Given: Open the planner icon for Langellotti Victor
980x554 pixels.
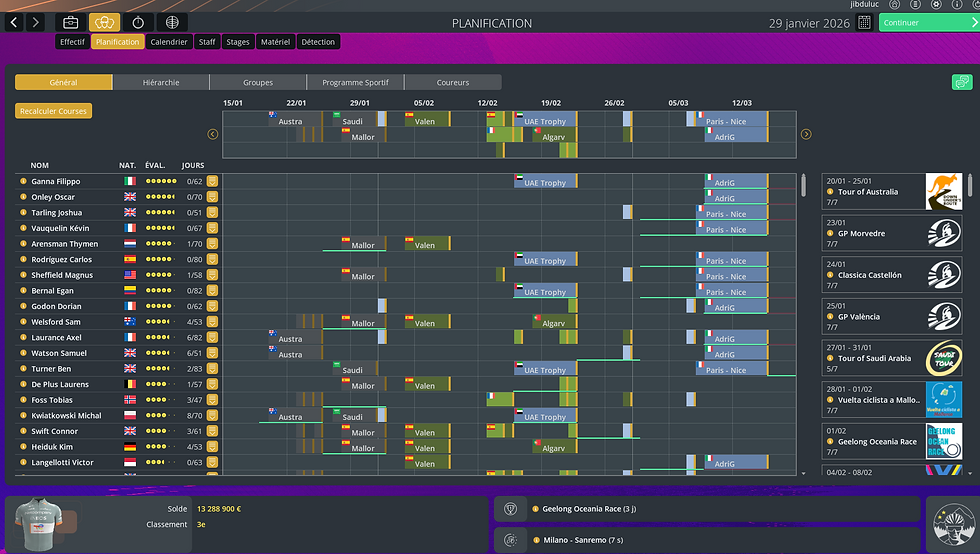Looking at the screenshot, I should pyautogui.click(x=212, y=463).
